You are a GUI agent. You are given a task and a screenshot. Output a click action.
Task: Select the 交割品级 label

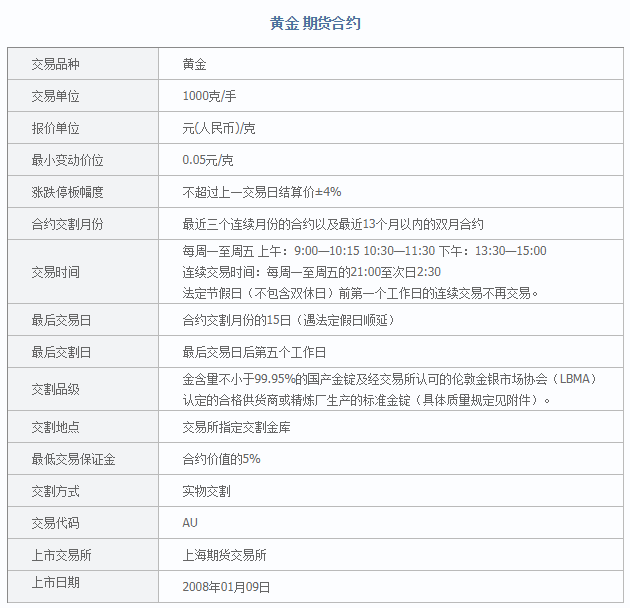pos(55,390)
